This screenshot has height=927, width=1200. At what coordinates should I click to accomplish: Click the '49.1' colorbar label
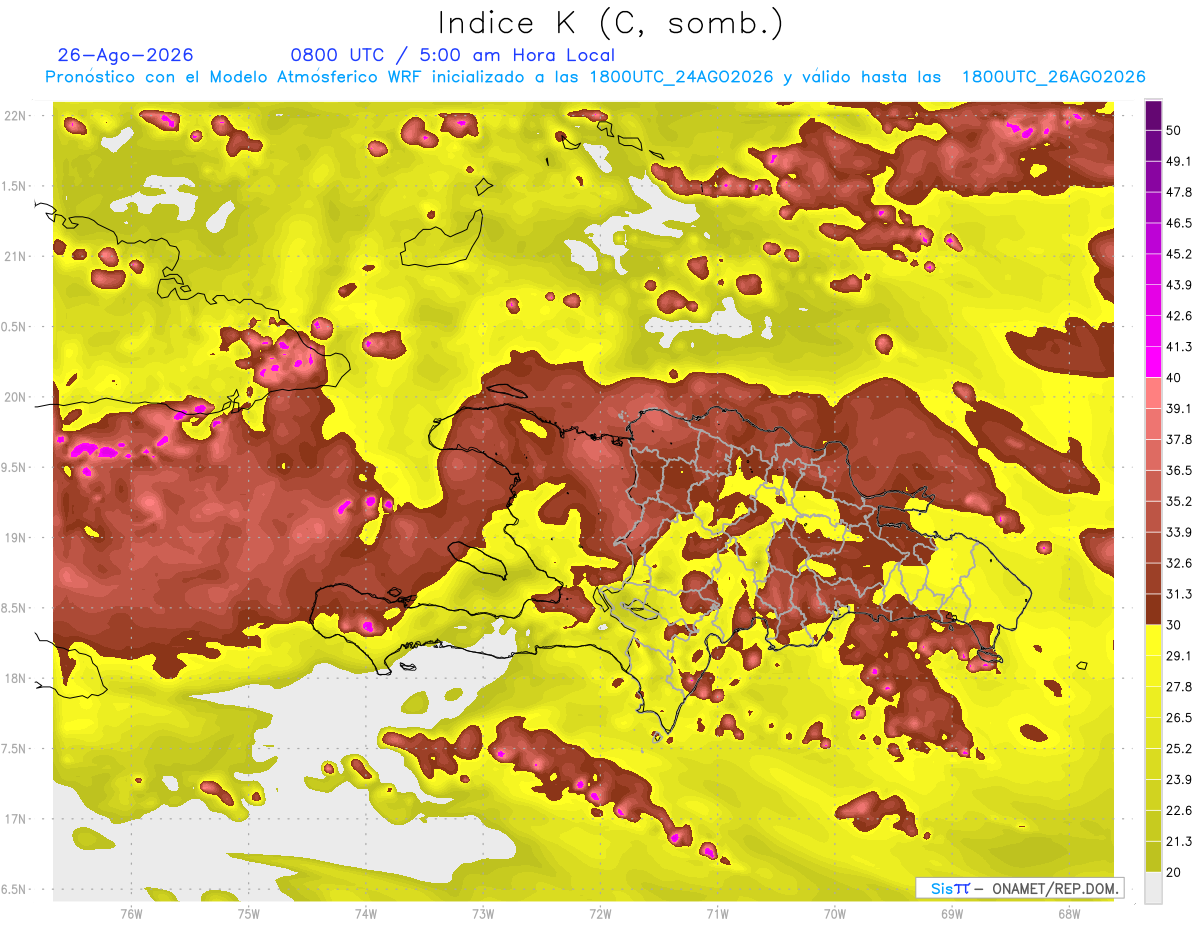1179,161
